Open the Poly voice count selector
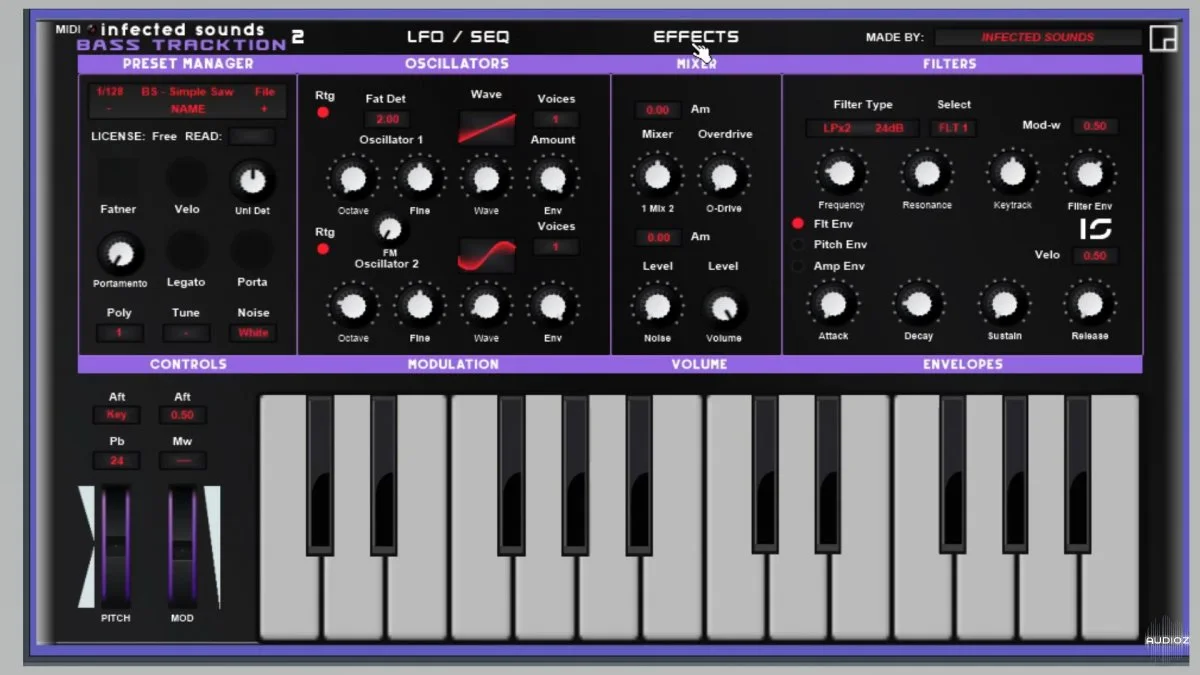Viewport: 1200px width, 675px height. 119,333
